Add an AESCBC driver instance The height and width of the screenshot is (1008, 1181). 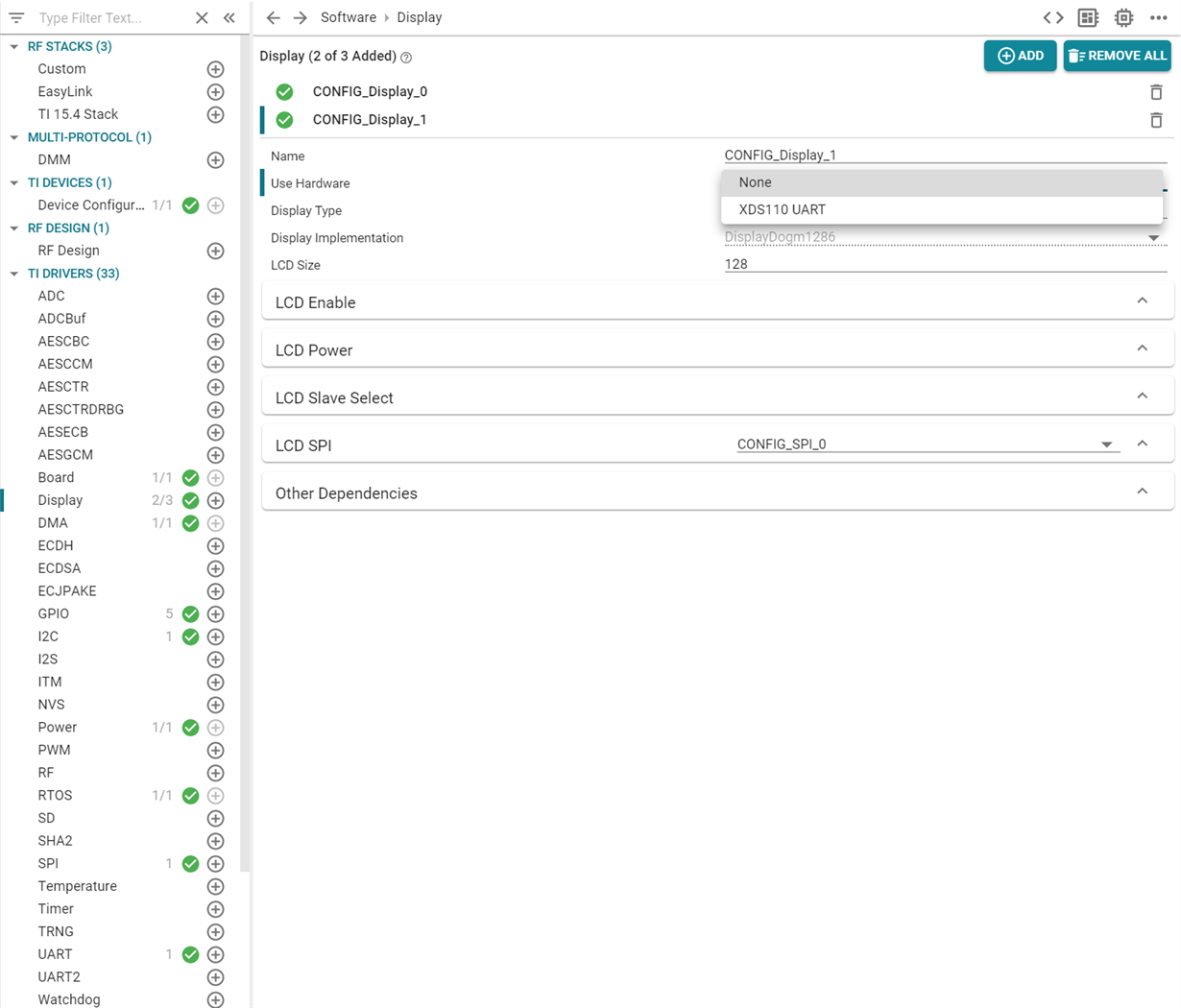click(x=215, y=342)
